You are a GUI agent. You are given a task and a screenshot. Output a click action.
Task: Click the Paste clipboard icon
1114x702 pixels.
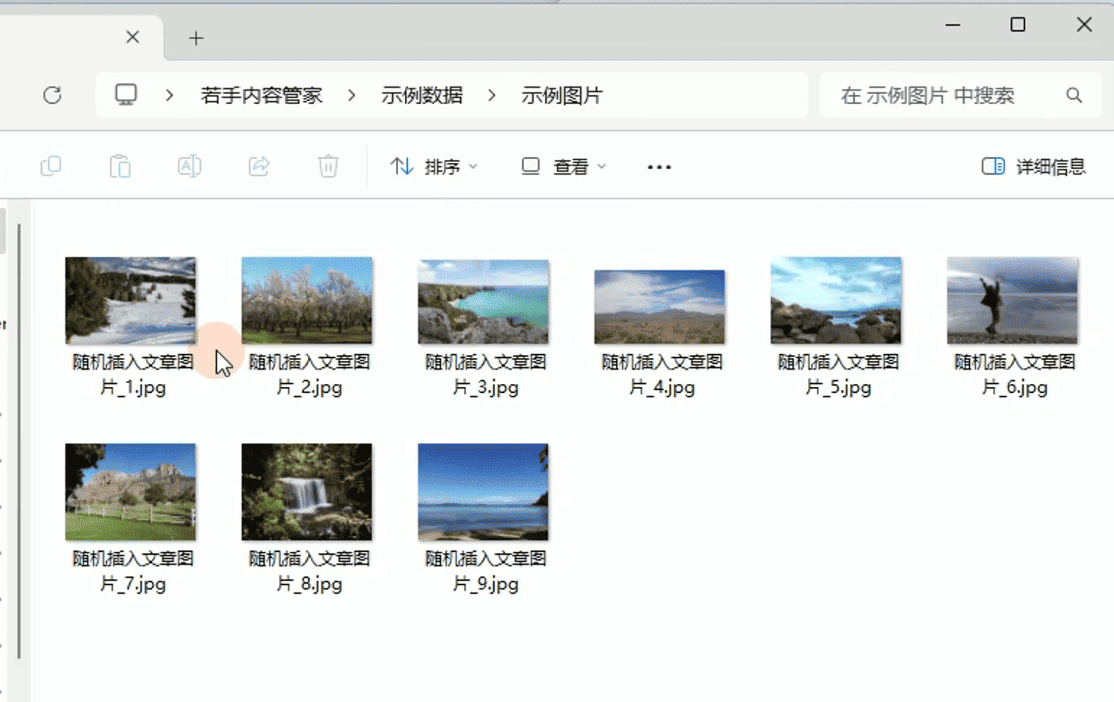coord(120,166)
